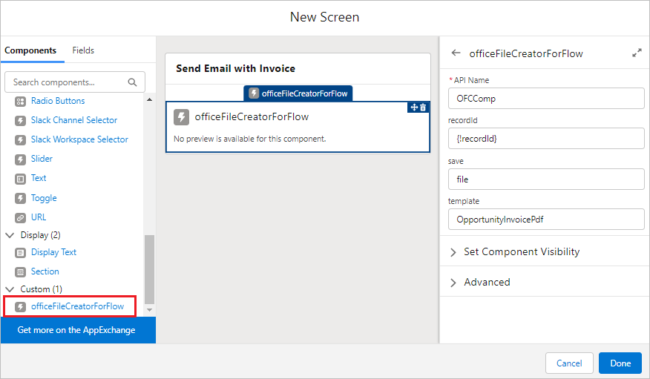Click the move handle icon on canvas component

coord(414,107)
